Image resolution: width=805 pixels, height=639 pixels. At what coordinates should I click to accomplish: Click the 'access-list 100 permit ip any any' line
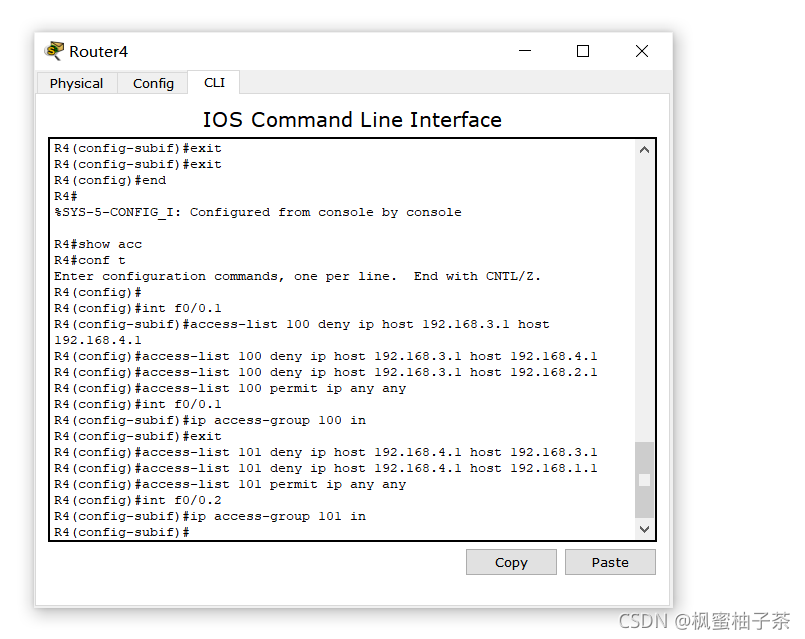click(x=230, y=389)
